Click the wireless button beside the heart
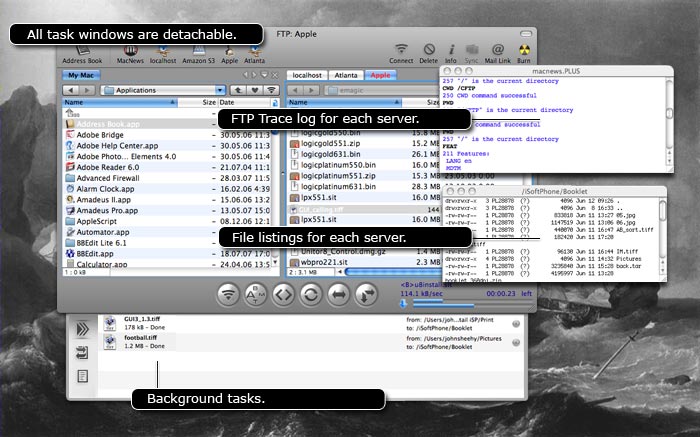Screen dimensions: 700x437 tap(271, 90)
